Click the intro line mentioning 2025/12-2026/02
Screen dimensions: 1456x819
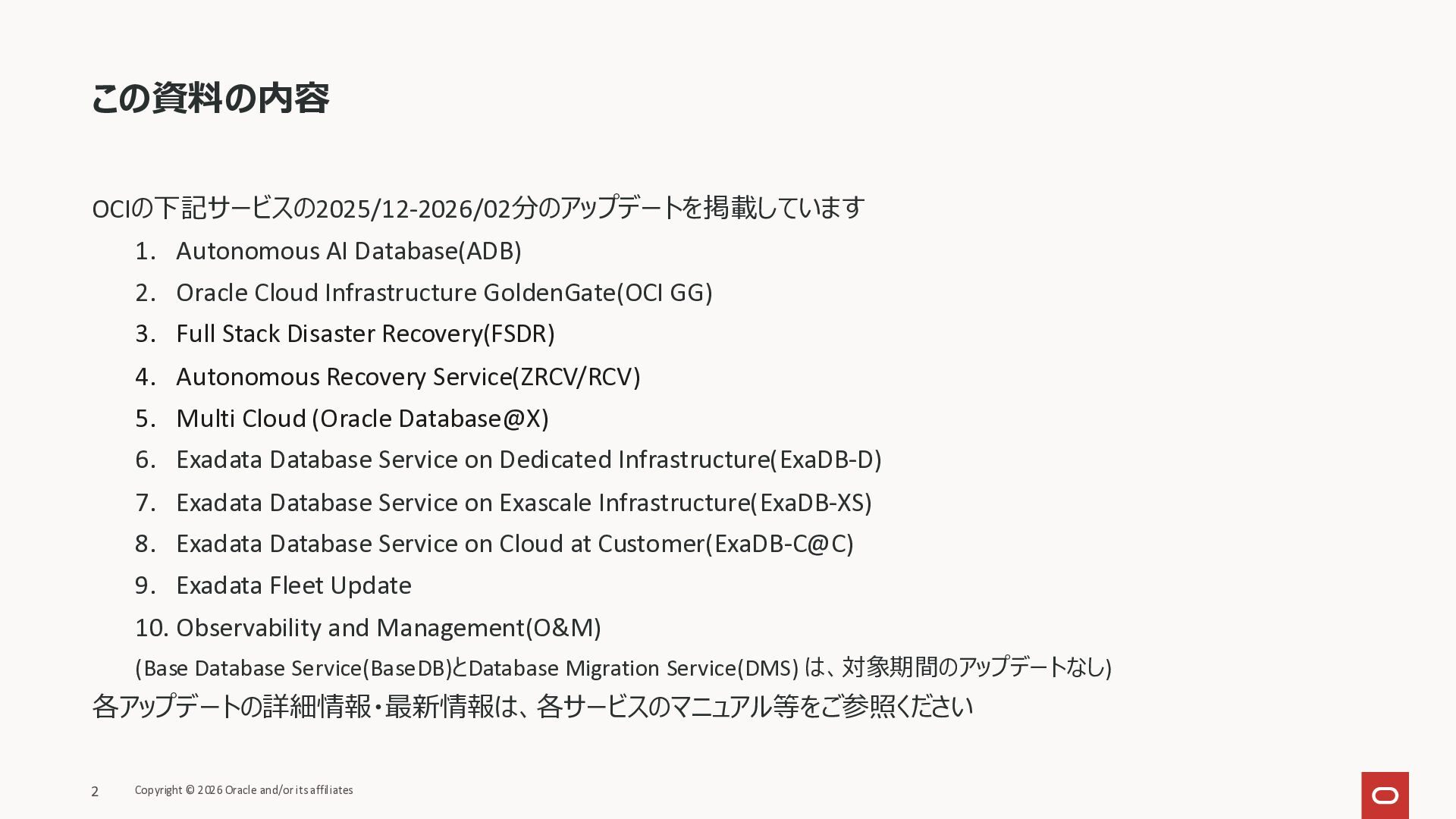(x=478, y=208)
